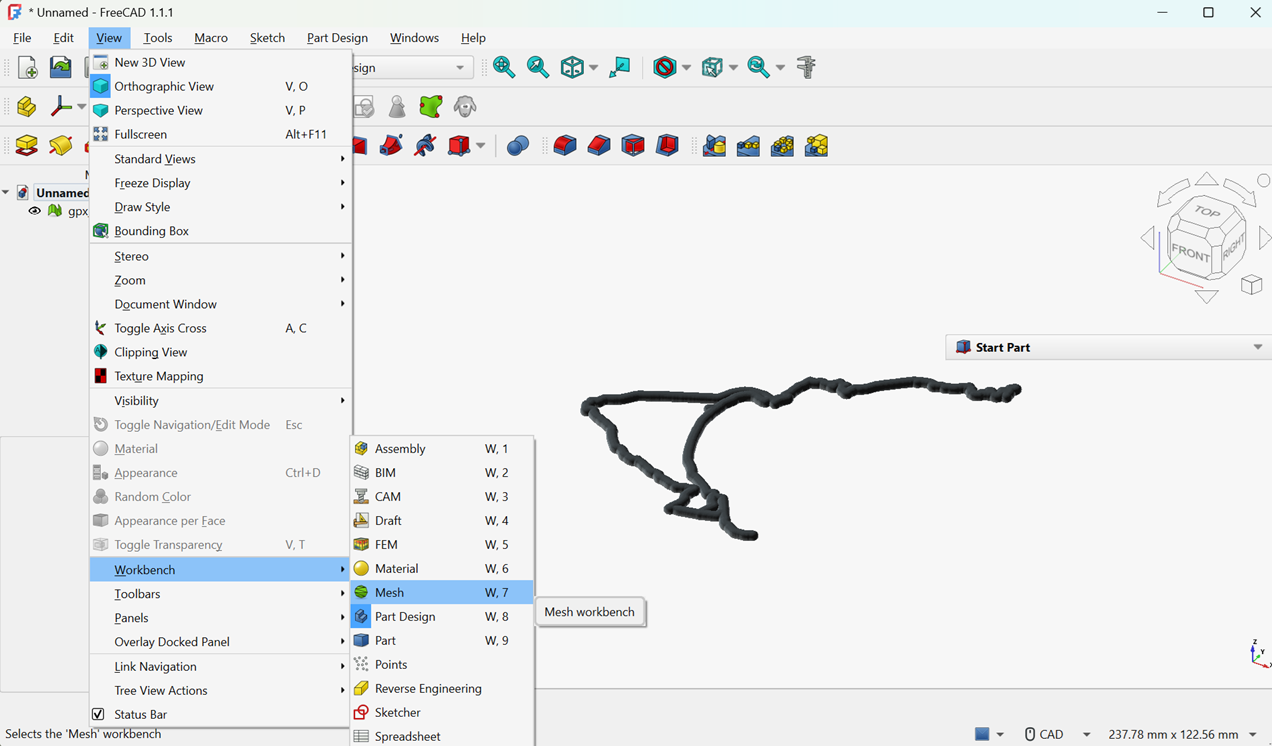Screen dimensions: 1285x753
Task: Open the Clipping View entry
Action: coord(220,352)
